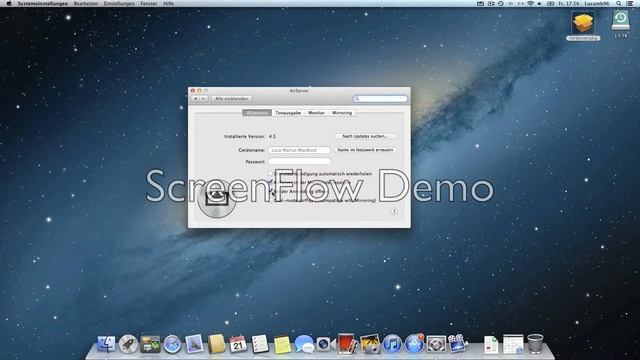Open Photo Booth icon in Dock

point(347,344)
